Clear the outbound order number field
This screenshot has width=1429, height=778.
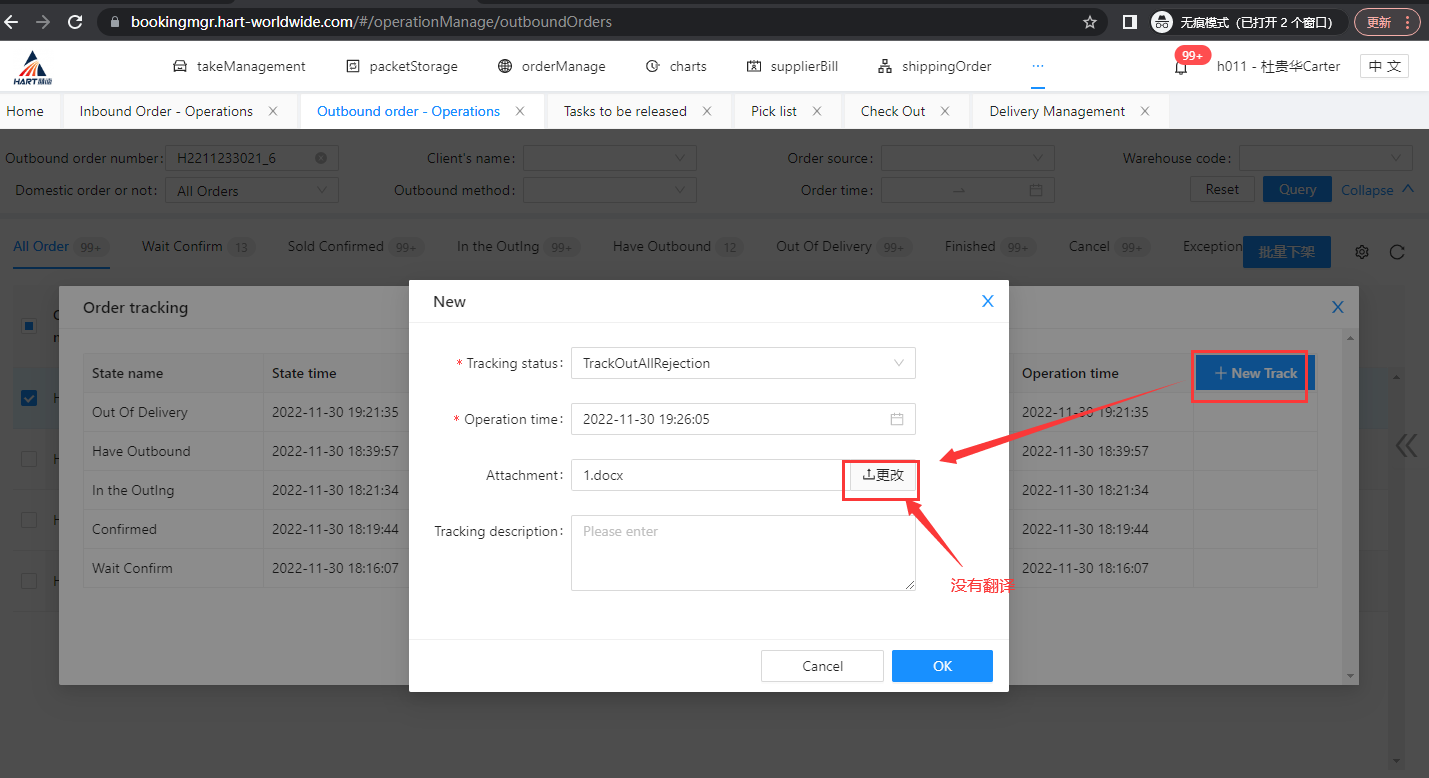click(321, 158)
